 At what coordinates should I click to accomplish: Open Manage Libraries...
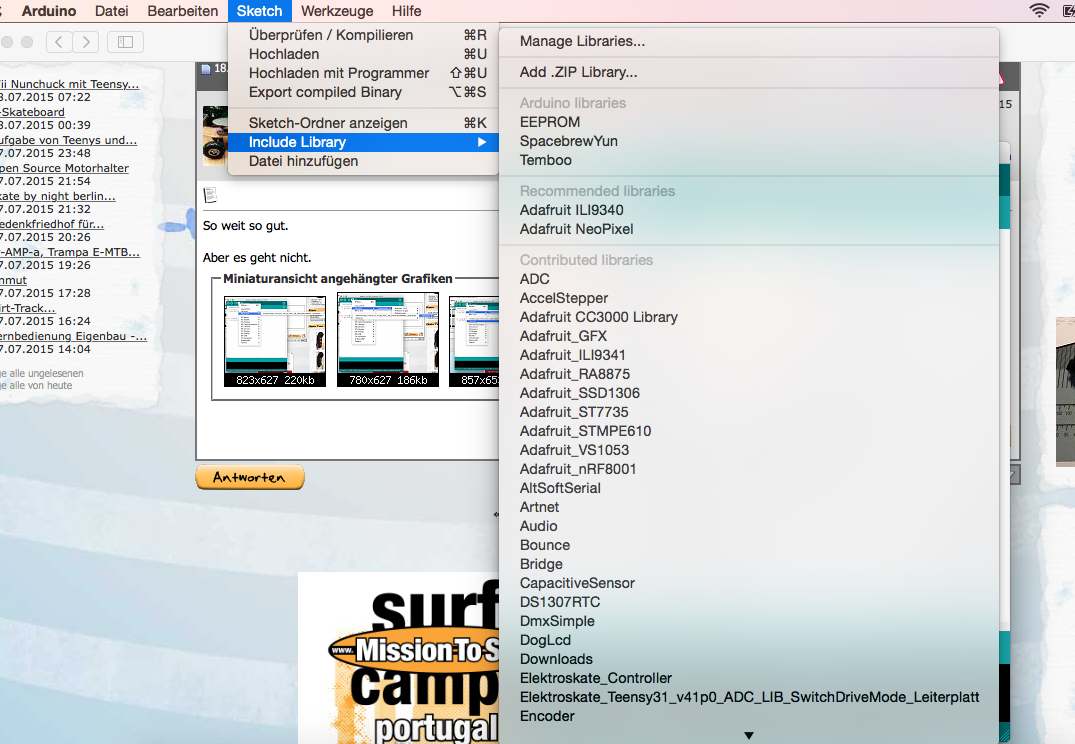(749, 41)
